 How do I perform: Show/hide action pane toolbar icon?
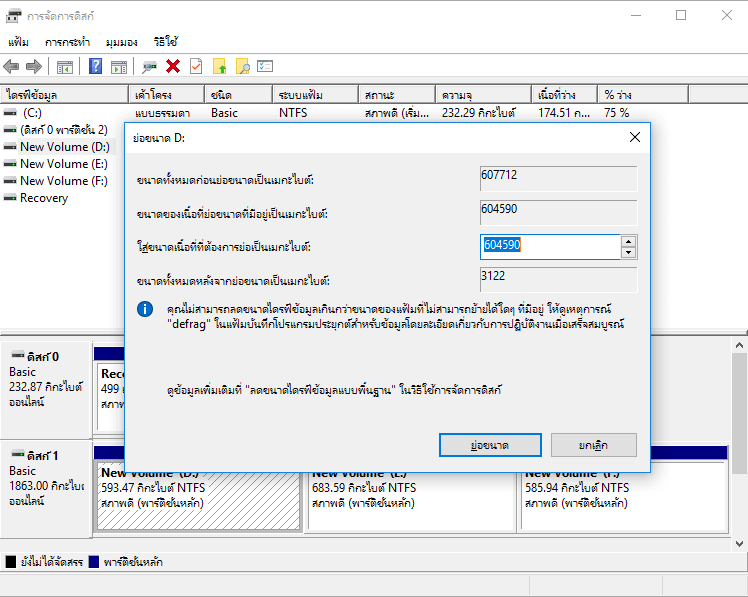[x=119, y=67]
